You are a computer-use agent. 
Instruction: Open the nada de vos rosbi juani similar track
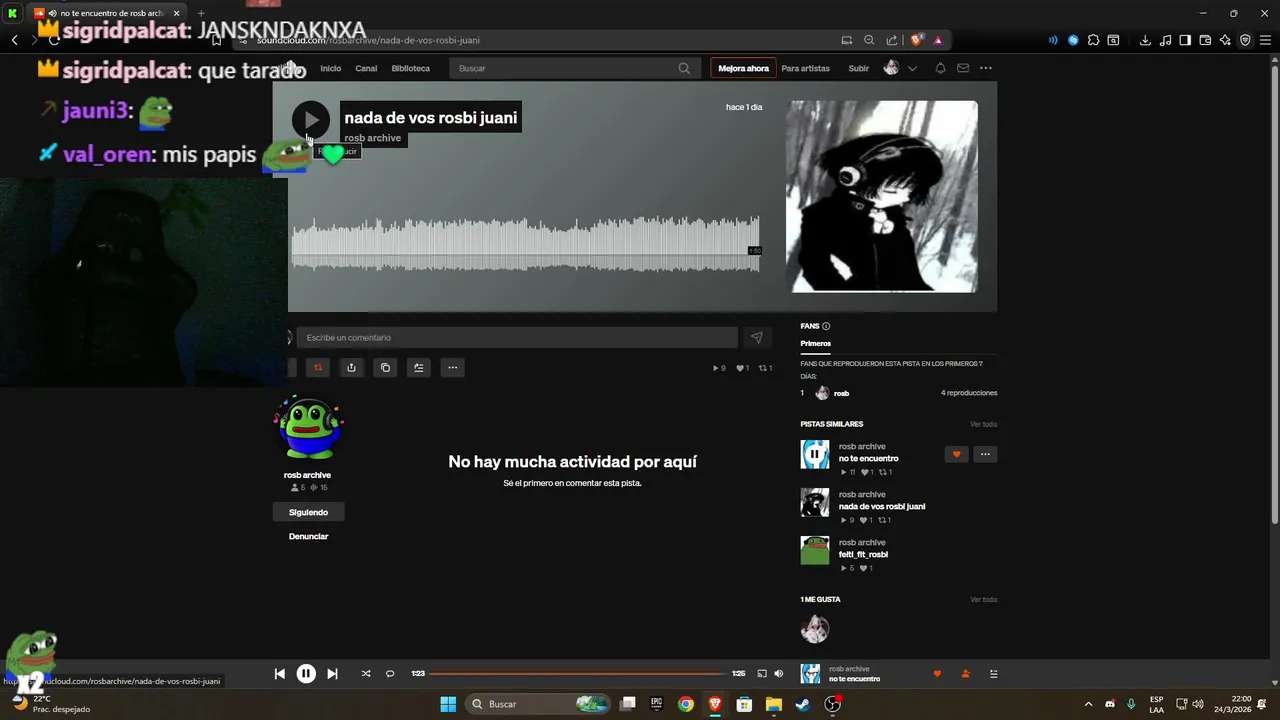pyautogui.click(x=881, y=506)
